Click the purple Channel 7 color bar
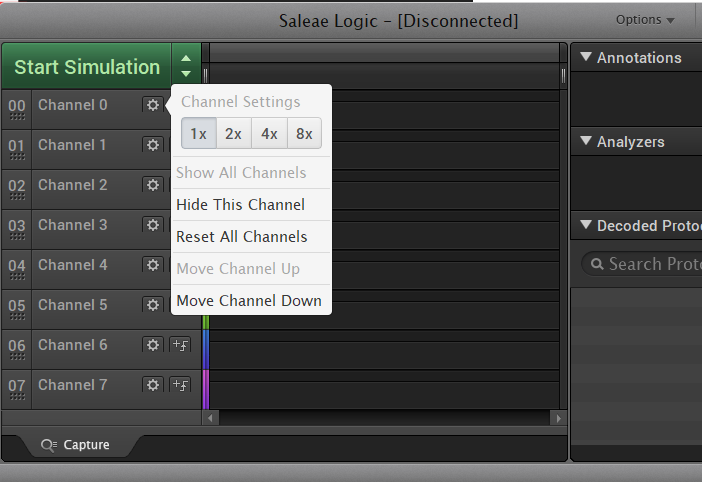Viewport: 702px width, 482px height. [x=206, y=388]
